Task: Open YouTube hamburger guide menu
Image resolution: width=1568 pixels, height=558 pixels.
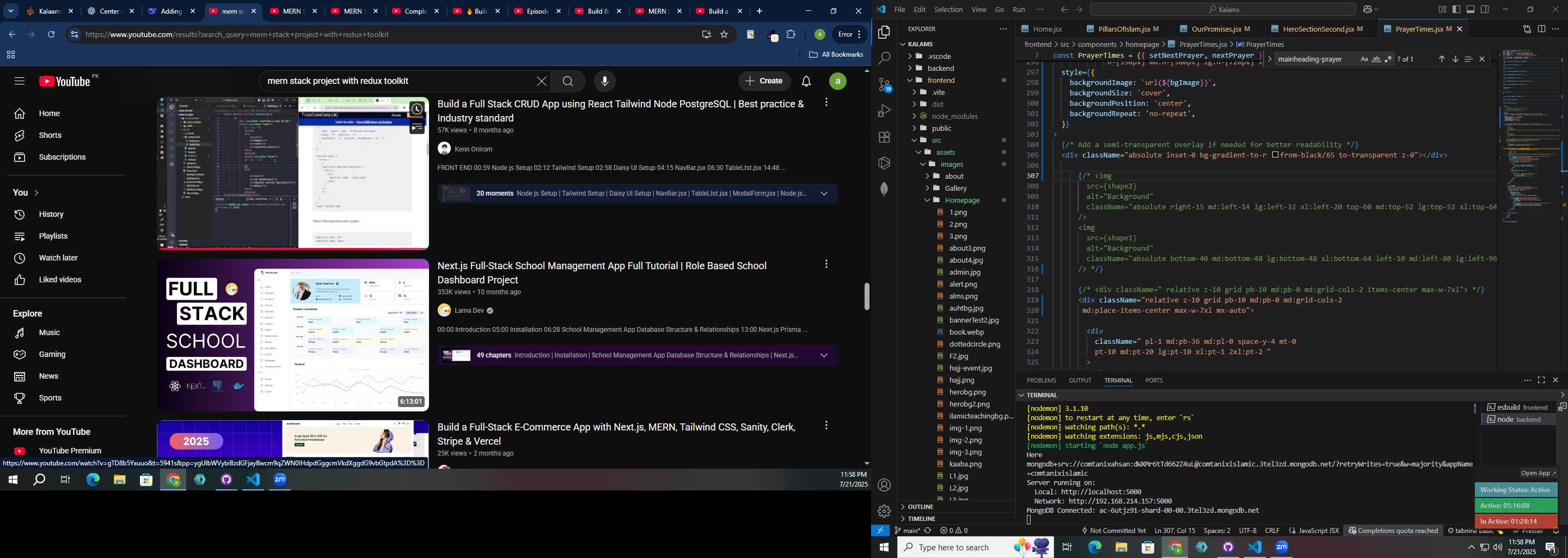Action: coord(20,82)
